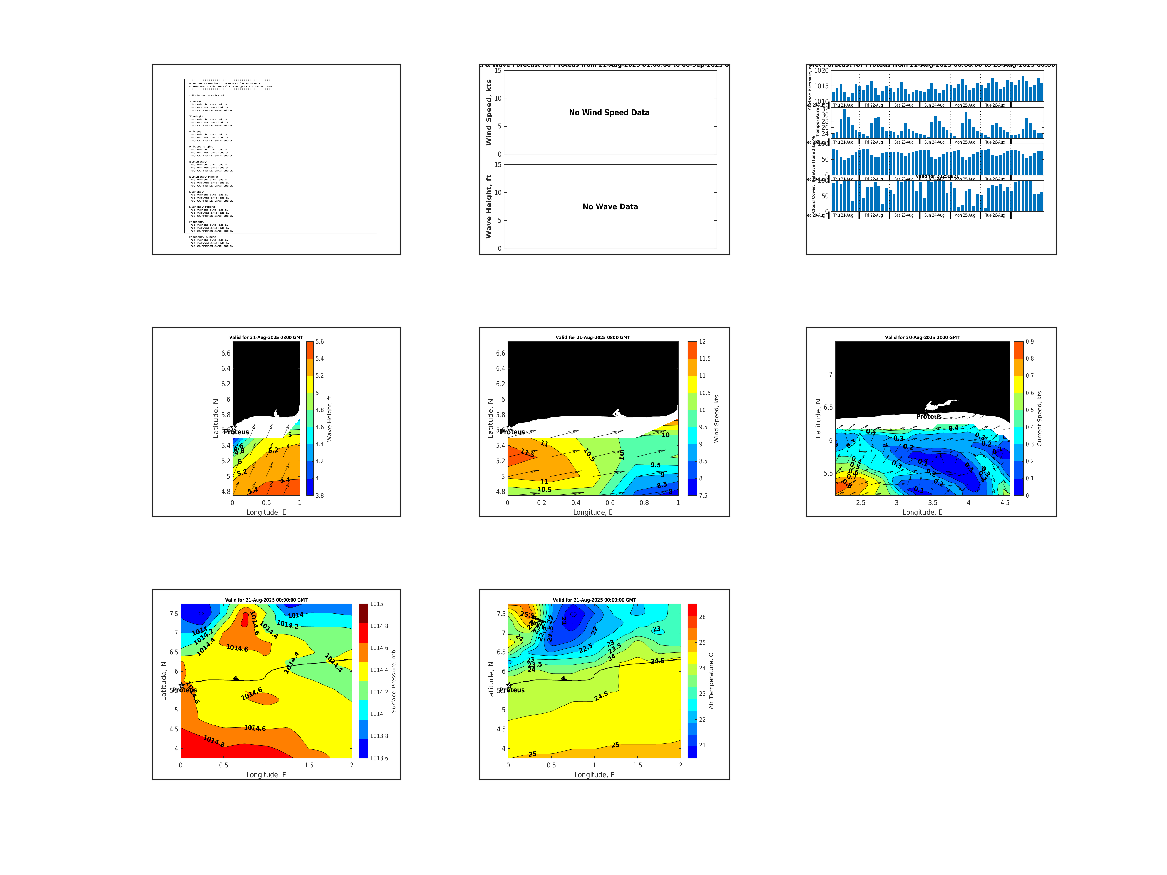Click the bottom bar chart row
The image size is (1167, 875).
(x=937, y=196)
